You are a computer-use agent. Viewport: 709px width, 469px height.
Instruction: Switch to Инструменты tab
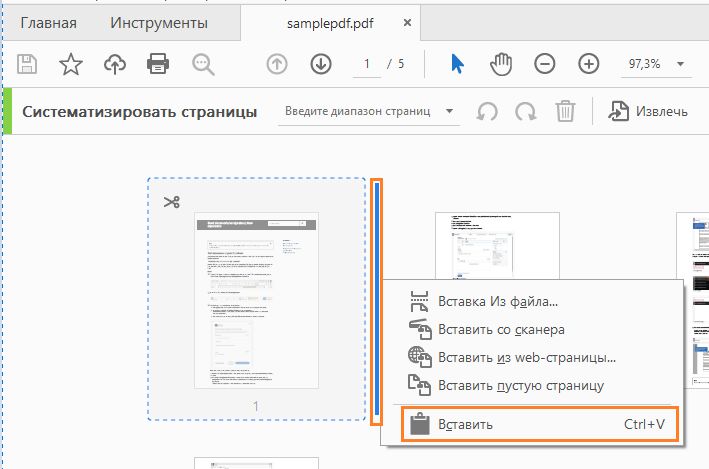[159, 23]
